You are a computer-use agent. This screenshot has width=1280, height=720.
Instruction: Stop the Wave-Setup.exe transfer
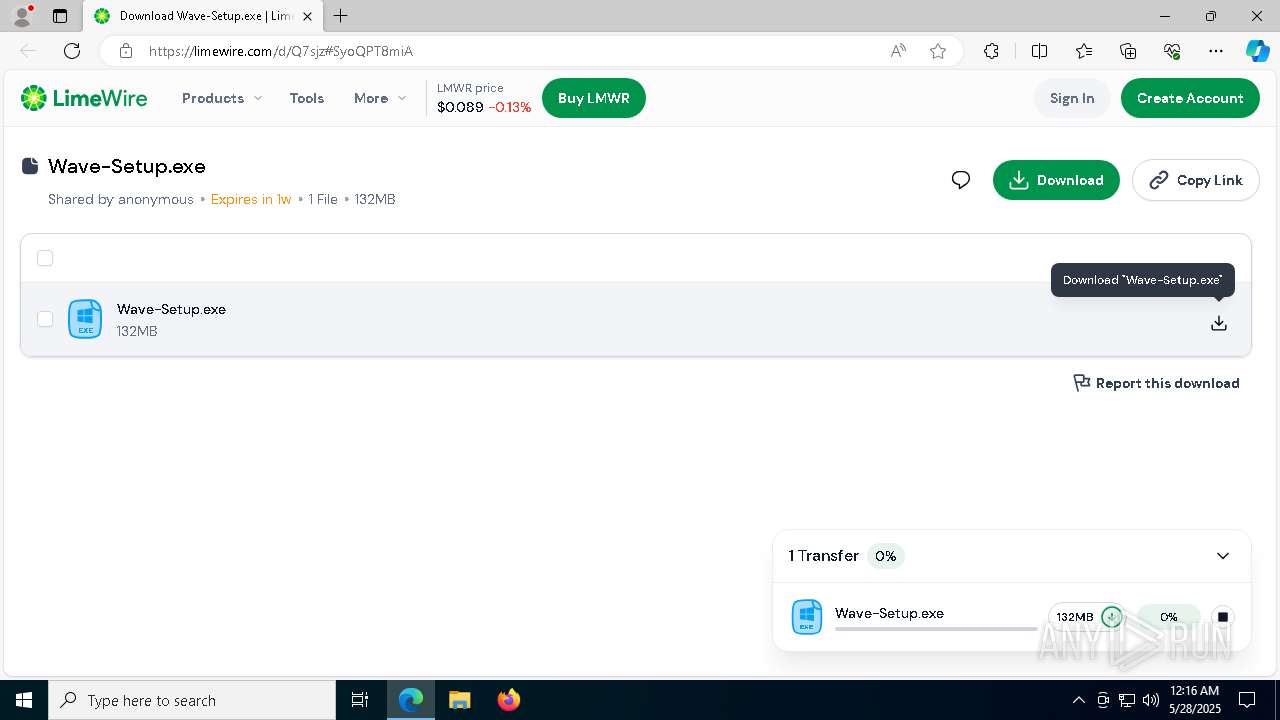tap(1222, 617)
